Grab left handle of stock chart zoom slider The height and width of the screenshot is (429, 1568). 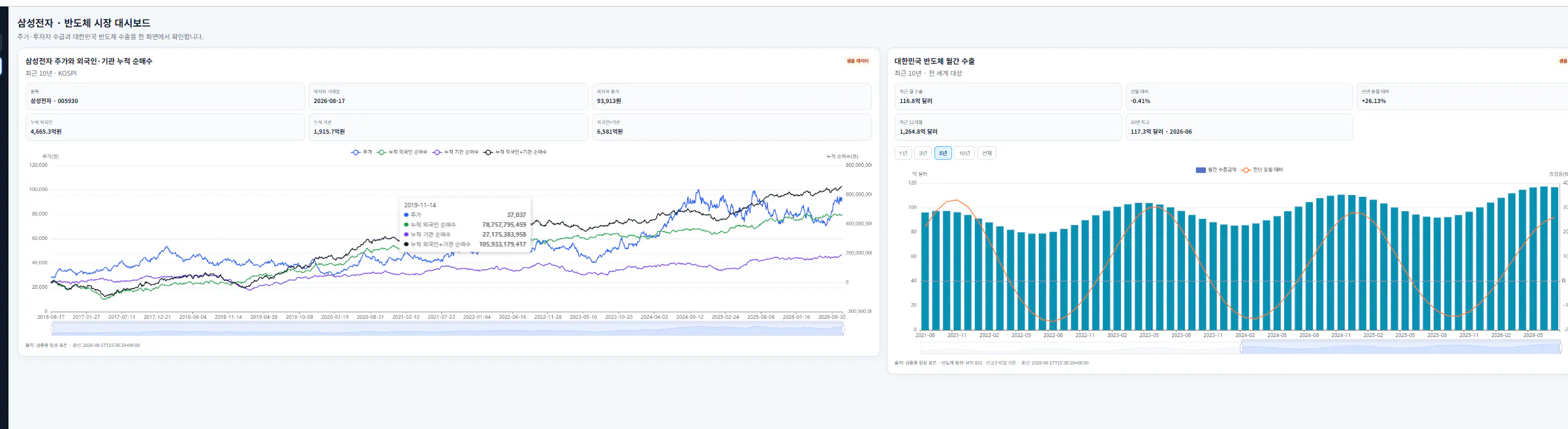52,330
